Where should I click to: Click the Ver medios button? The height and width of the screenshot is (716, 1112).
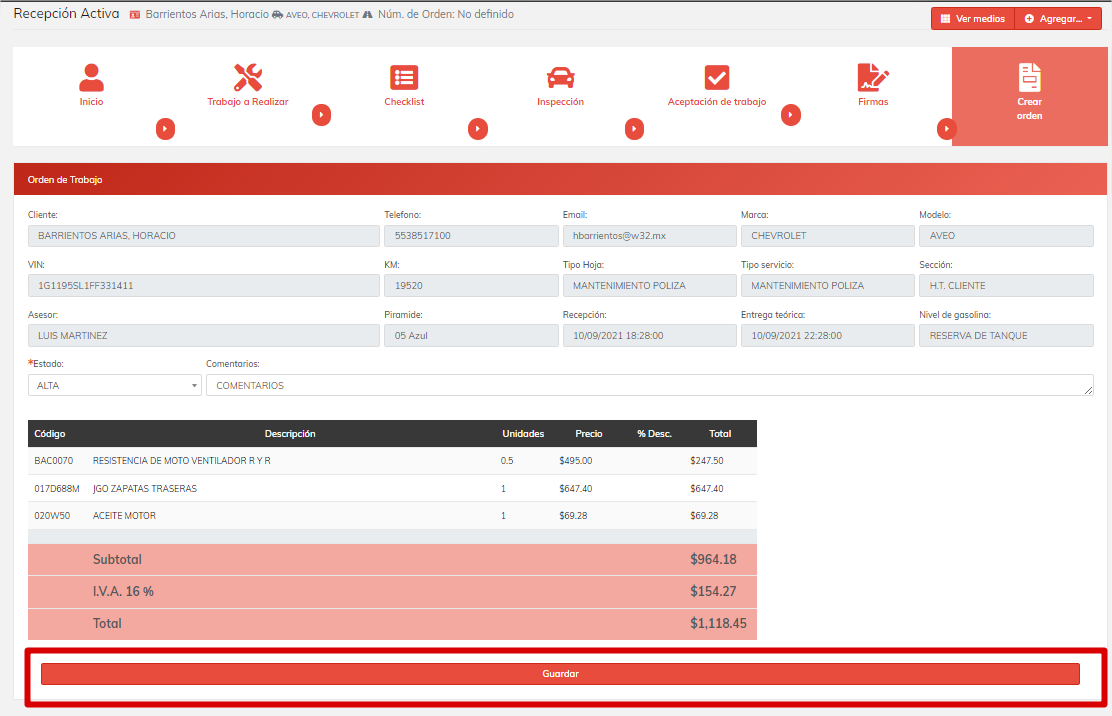[x=972, y=19]
